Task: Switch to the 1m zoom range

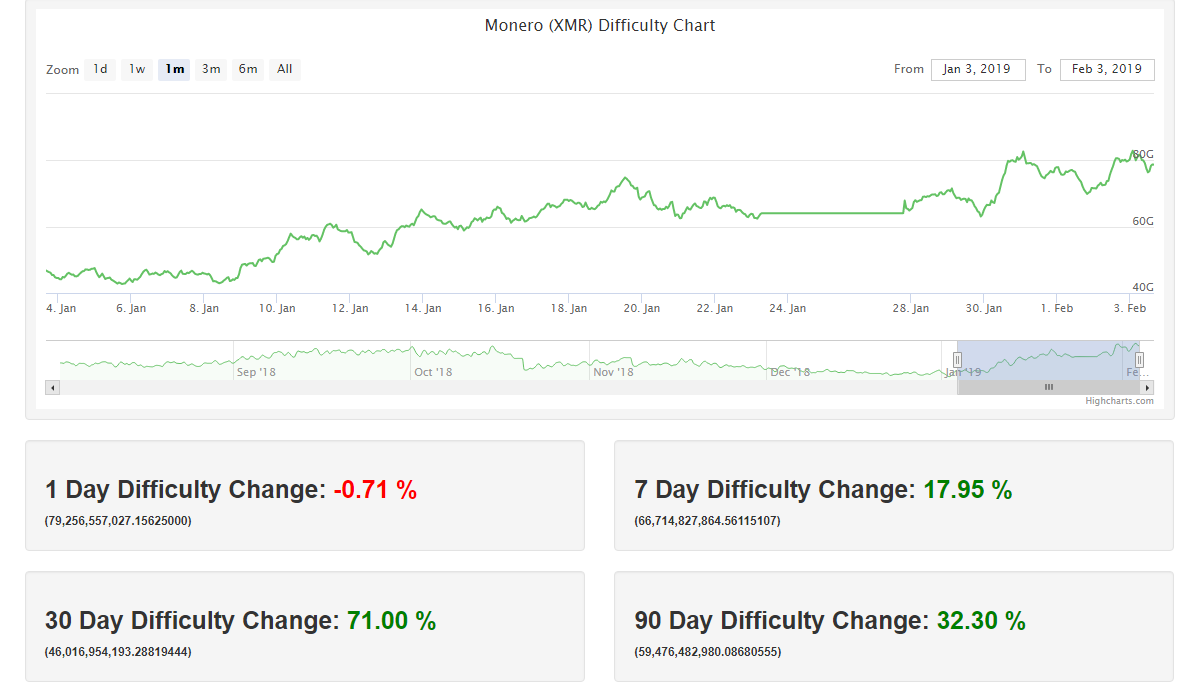Action: (174, 69)
